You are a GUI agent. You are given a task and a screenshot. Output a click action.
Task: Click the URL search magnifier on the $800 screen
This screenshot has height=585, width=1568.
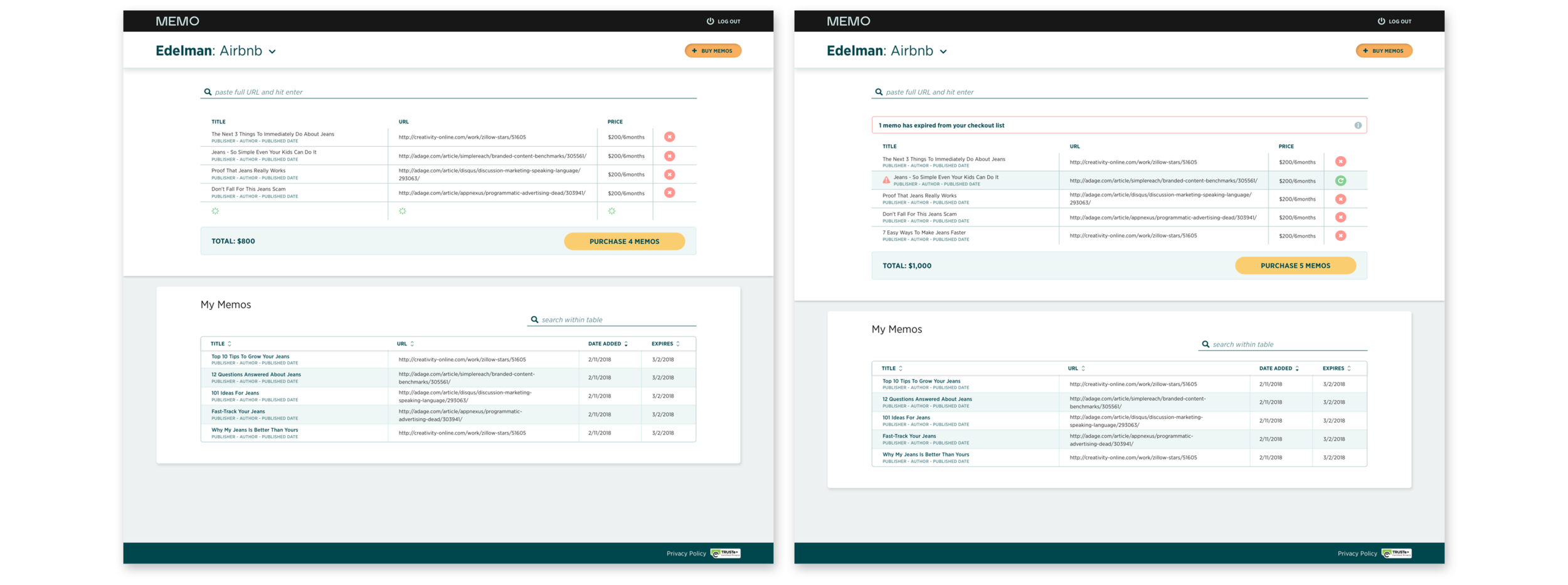coord(208,92)
